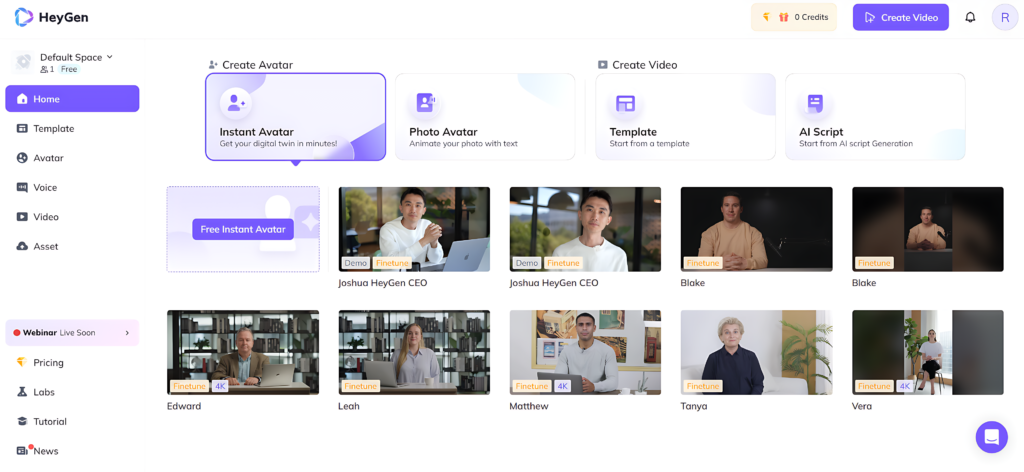
Task: Expand the Default Space dropdown
Action: (110, 57)
